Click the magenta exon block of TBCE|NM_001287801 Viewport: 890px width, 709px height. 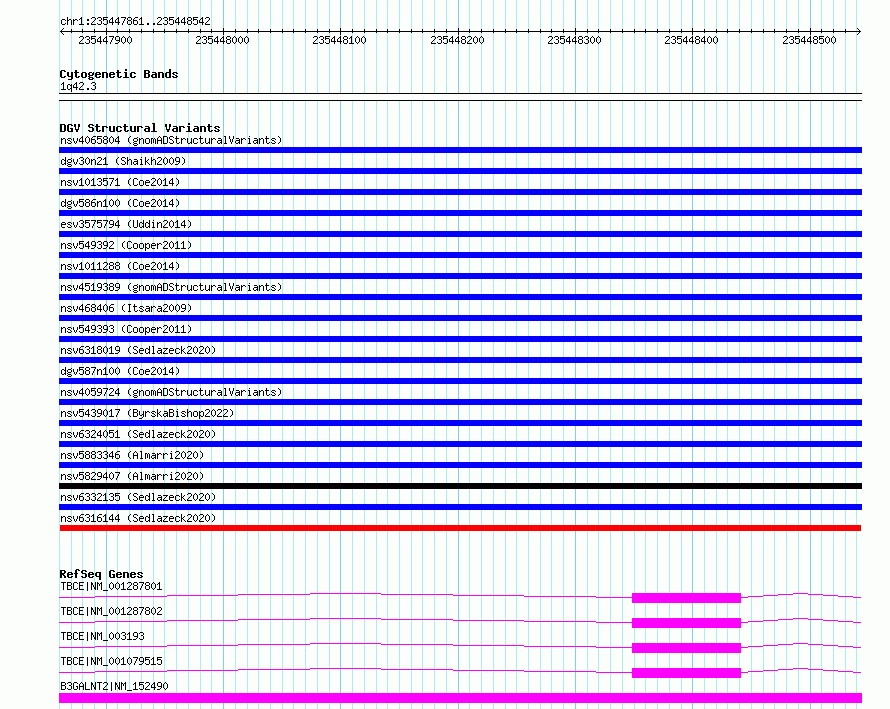click(686, 598)
